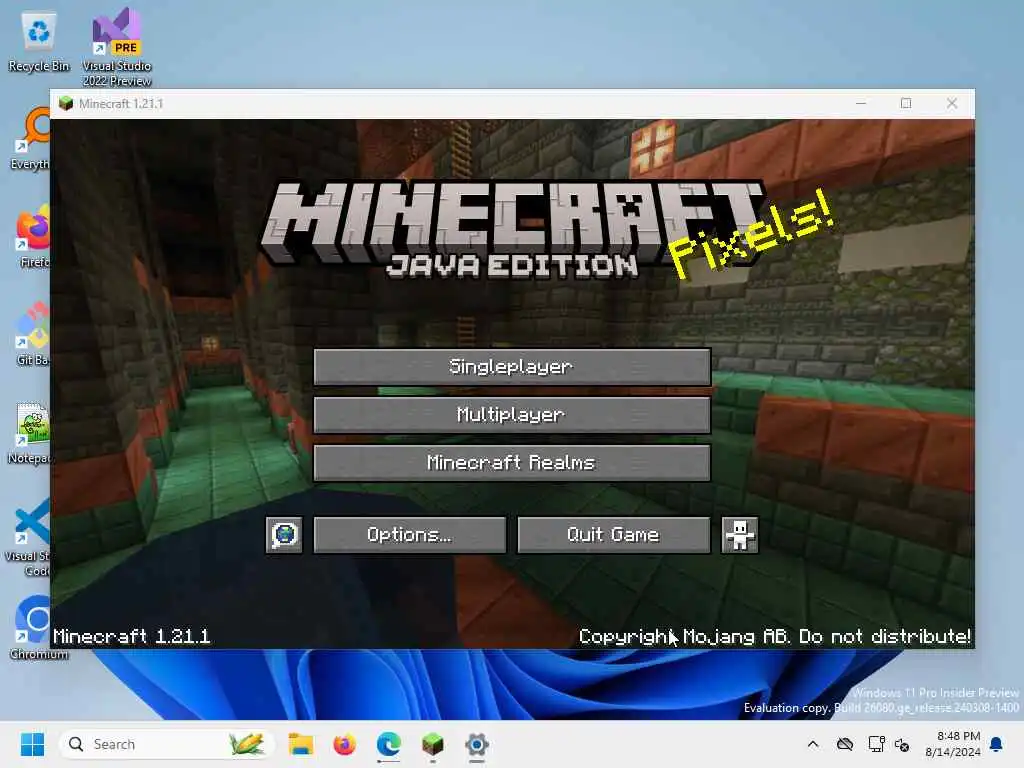Click the cloud sync tray icon
The width and height of the screenshot is (1024, 768).
tap(845, 744)
